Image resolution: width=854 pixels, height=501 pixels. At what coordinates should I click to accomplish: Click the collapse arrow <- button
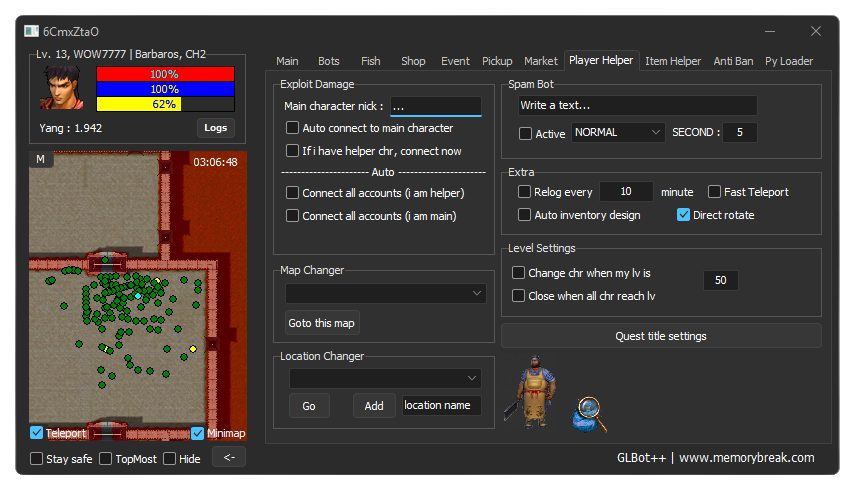[229, 457]
